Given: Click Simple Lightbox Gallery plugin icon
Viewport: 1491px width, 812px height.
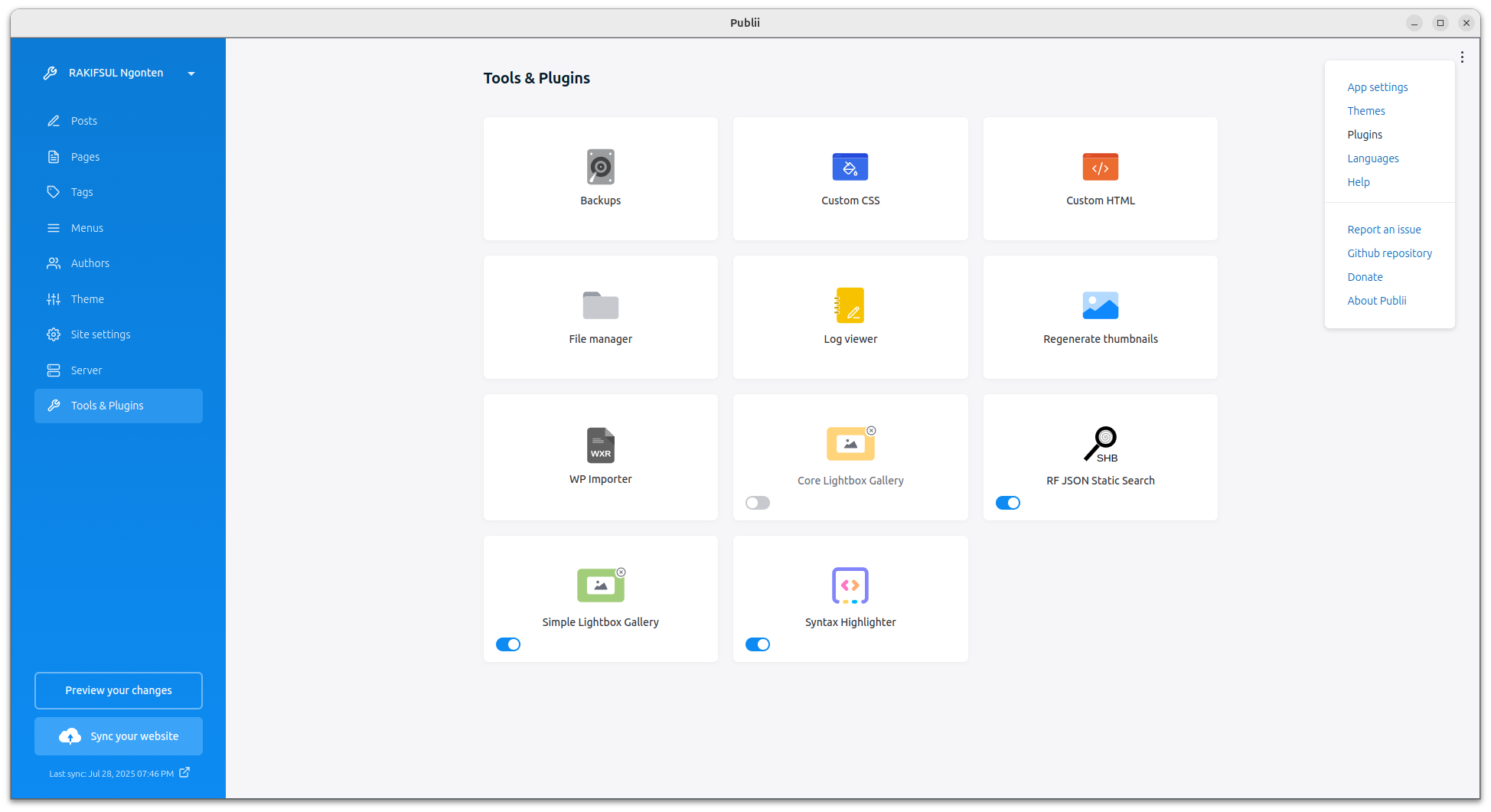Looking at the screenshot, I should tap(600, 585).
